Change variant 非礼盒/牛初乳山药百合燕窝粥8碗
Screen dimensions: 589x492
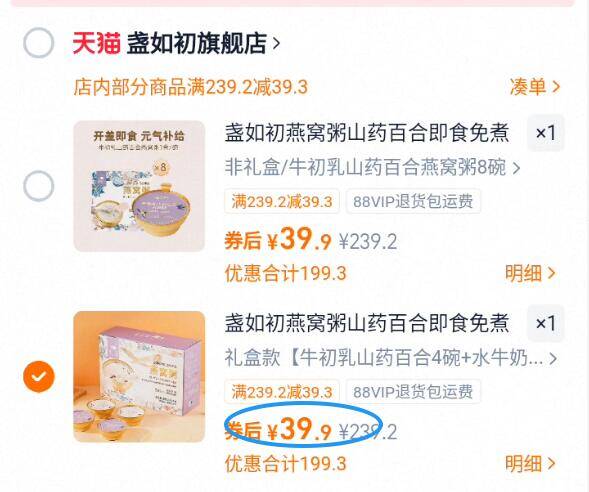372,168
